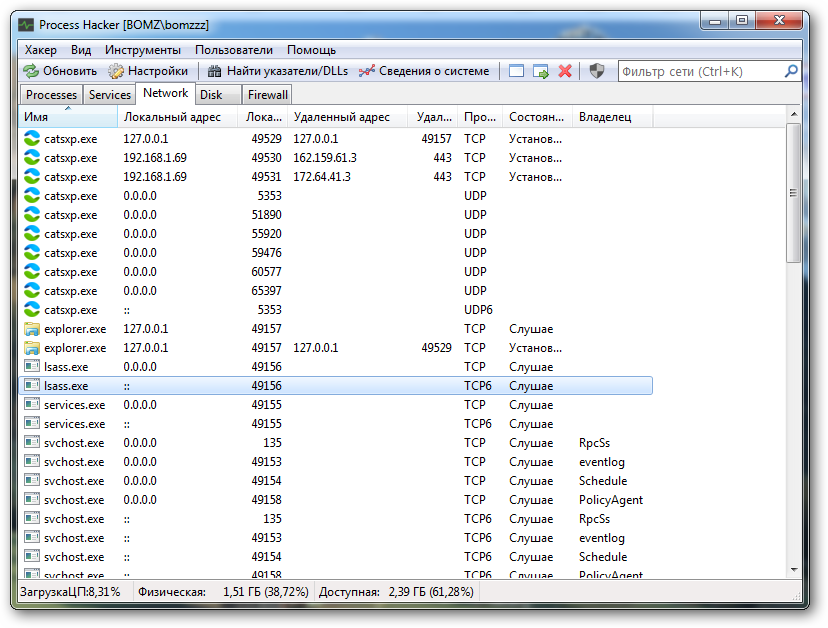Image resolution: width=828 pixels, height=628 pixels.
Task: Open the Инструменты menu
Action: click(x=143, y=49)
